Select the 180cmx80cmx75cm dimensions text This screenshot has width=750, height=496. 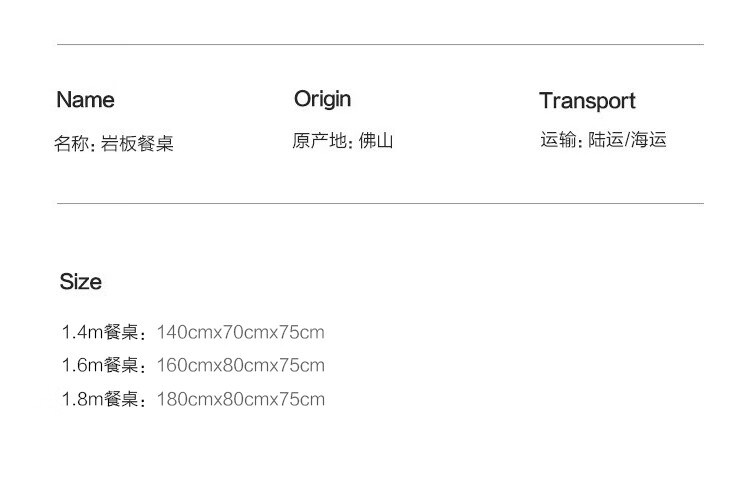[240, 400]
